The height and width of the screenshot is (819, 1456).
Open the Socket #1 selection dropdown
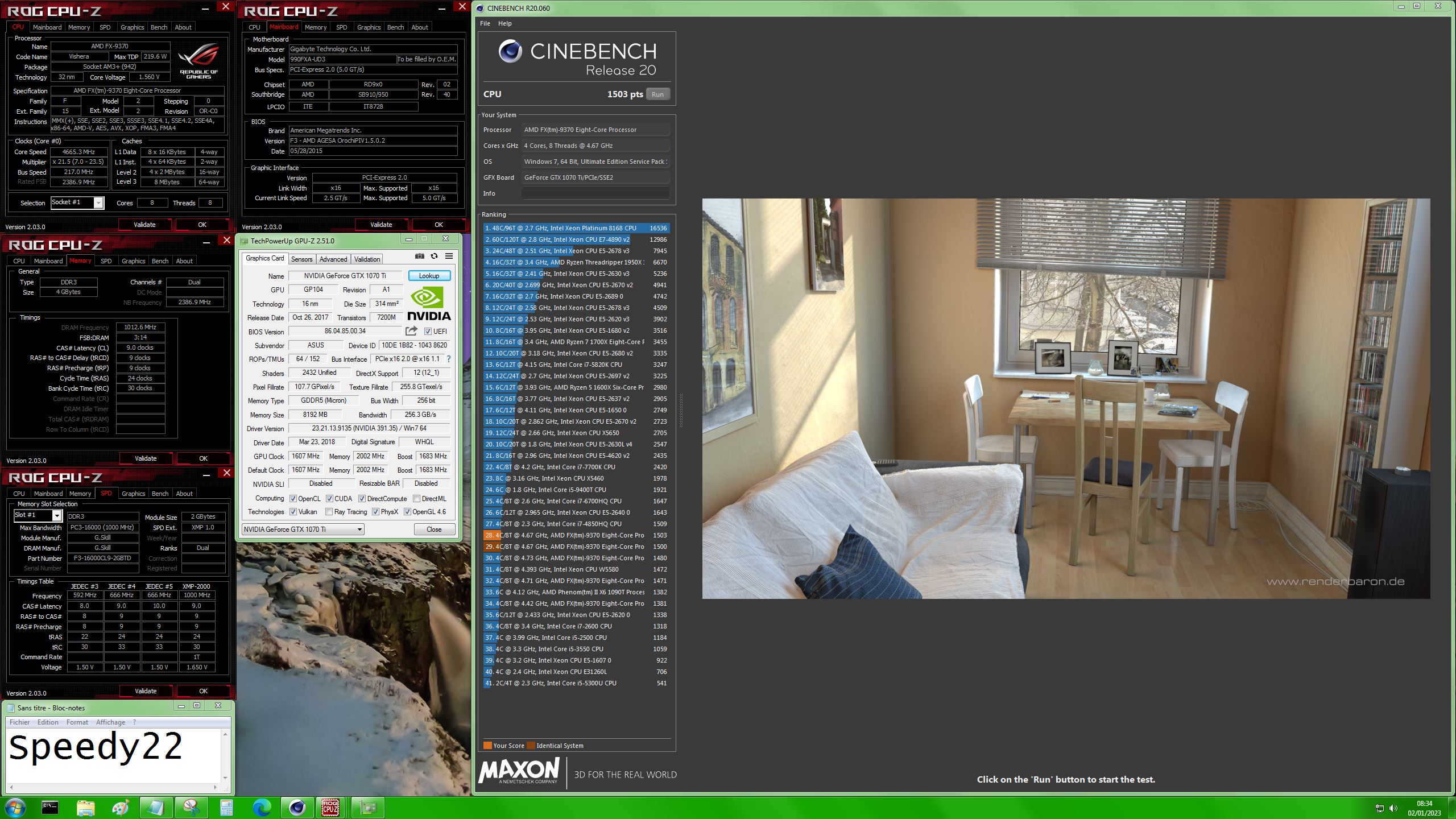pos(98,203)
